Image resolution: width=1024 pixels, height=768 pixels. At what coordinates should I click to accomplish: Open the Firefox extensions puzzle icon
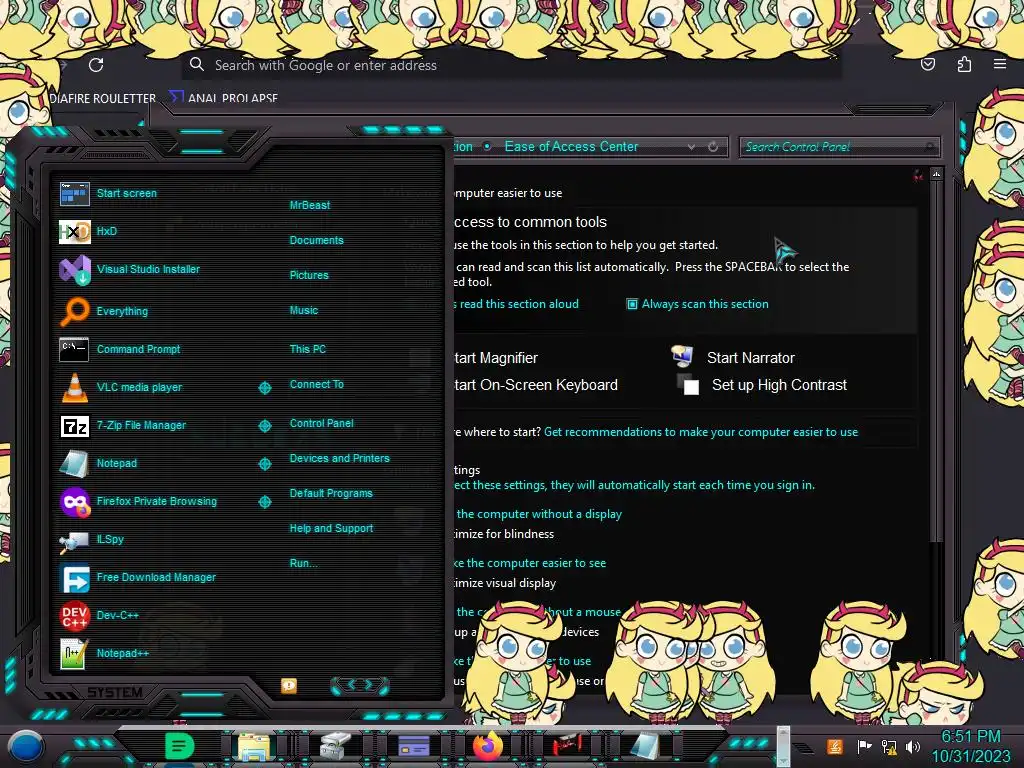pyautogui.click(x=964, y=64)
